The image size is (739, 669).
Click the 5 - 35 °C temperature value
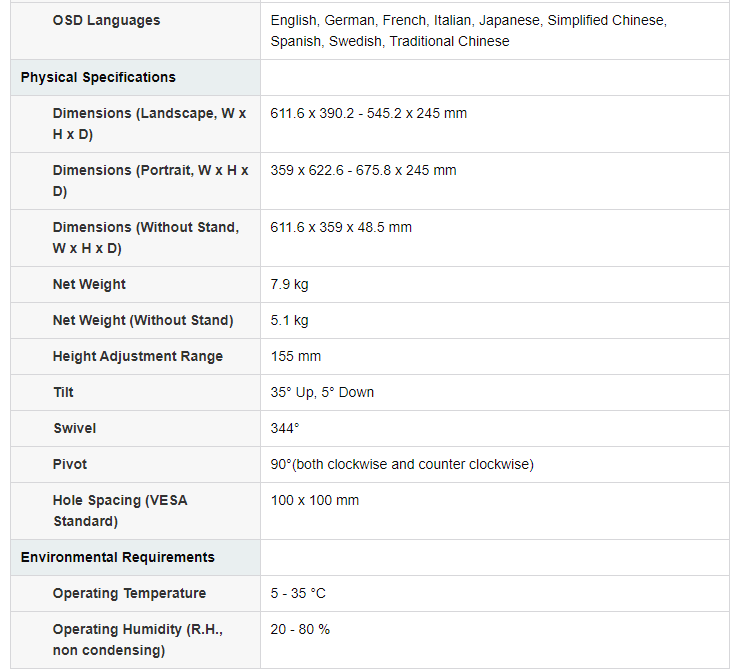298,593
